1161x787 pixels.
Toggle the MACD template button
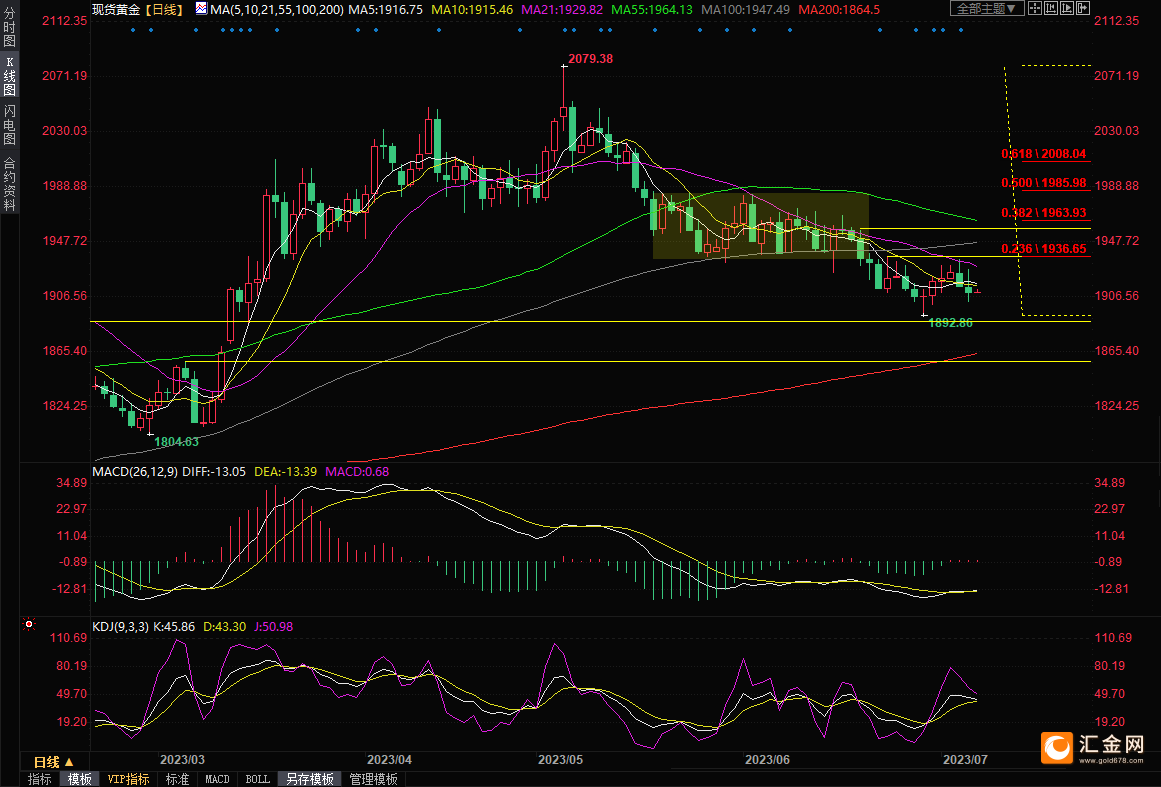tap(217, 779)
